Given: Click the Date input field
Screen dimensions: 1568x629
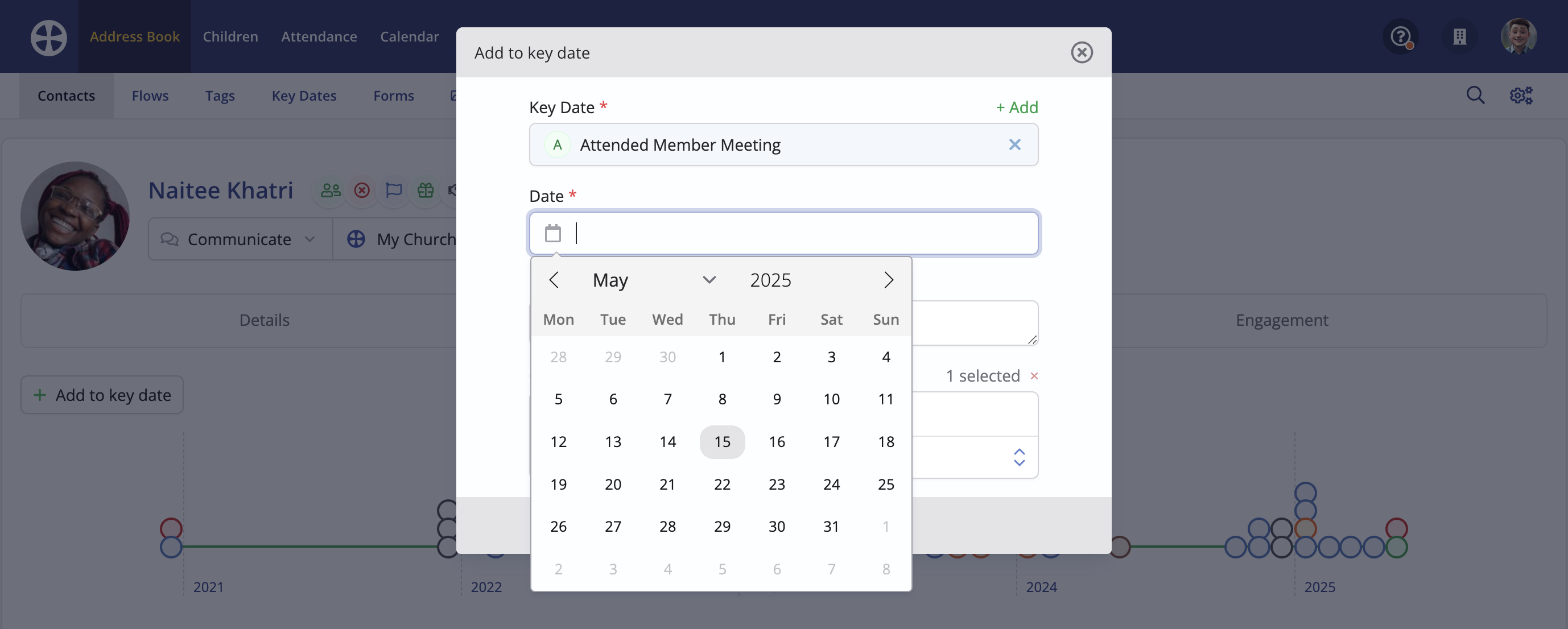Looking at the screenshot, I should tap(783, 233).
